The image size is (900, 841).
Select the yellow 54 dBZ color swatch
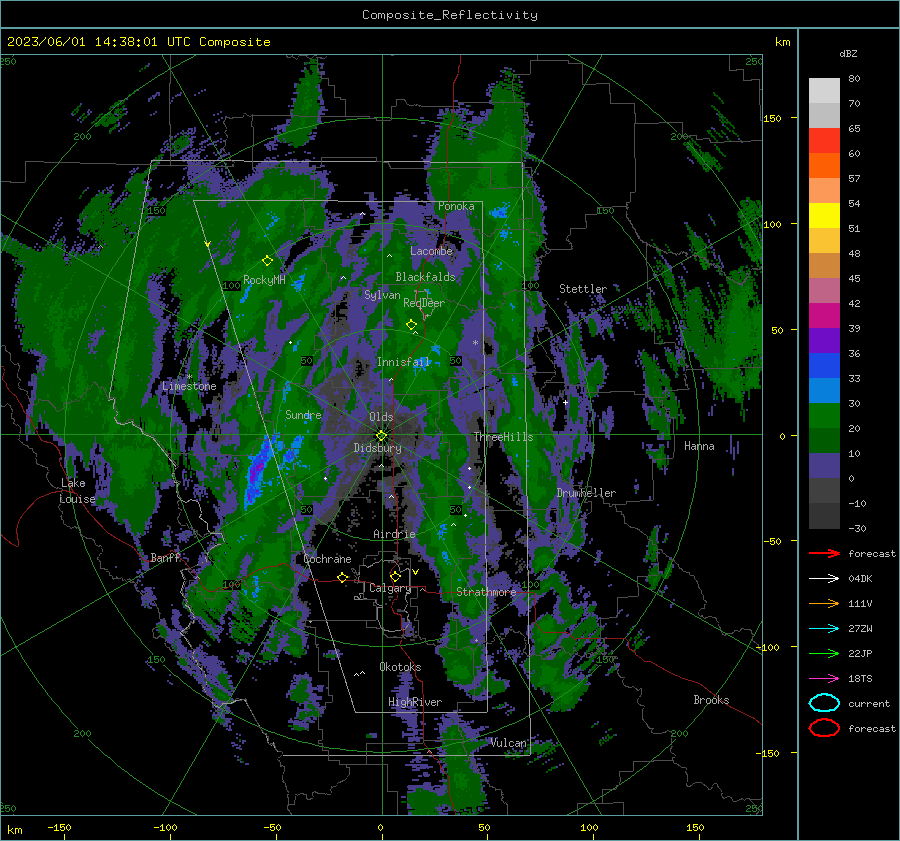tap(824, 216)
